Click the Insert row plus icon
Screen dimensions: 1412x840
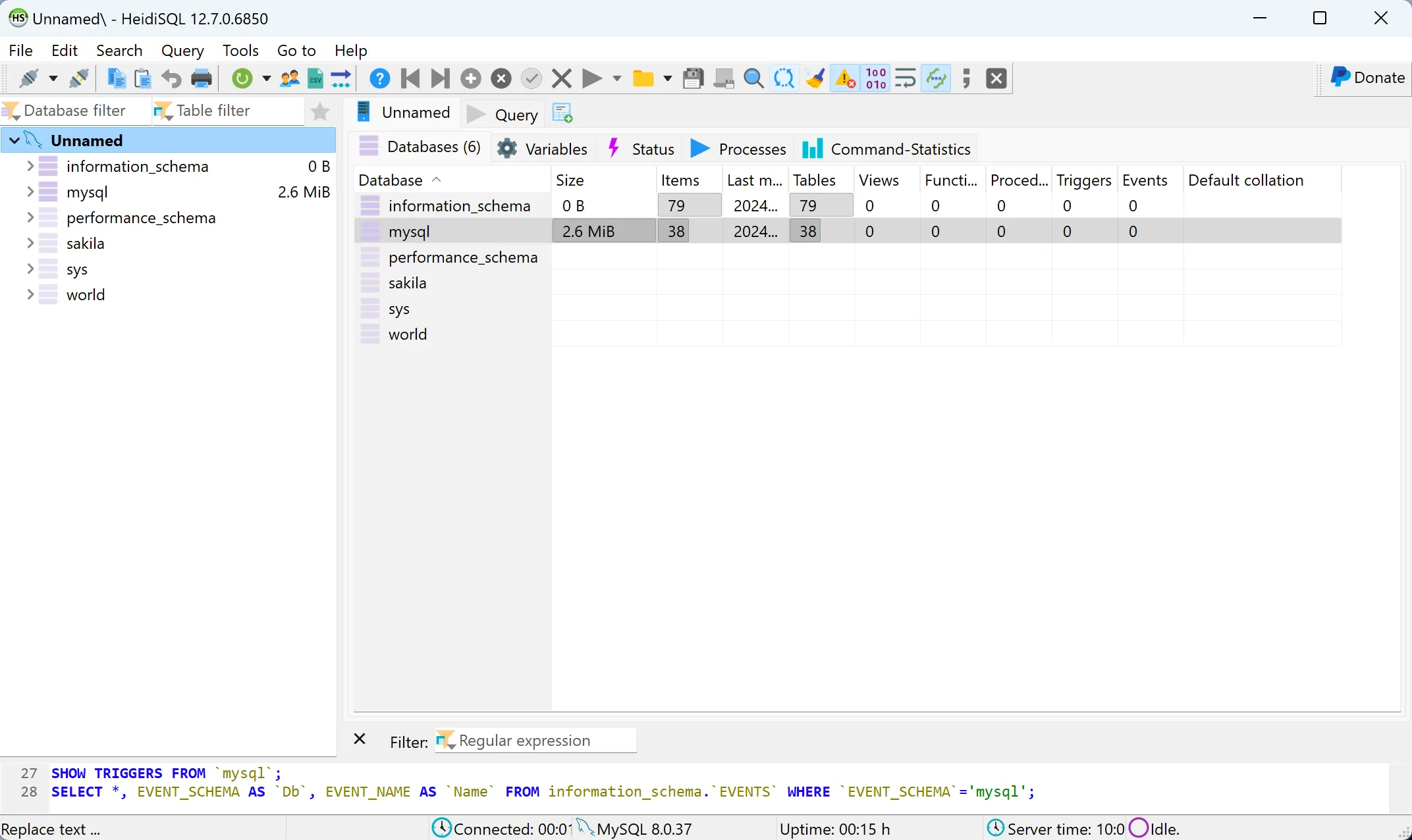470,78
